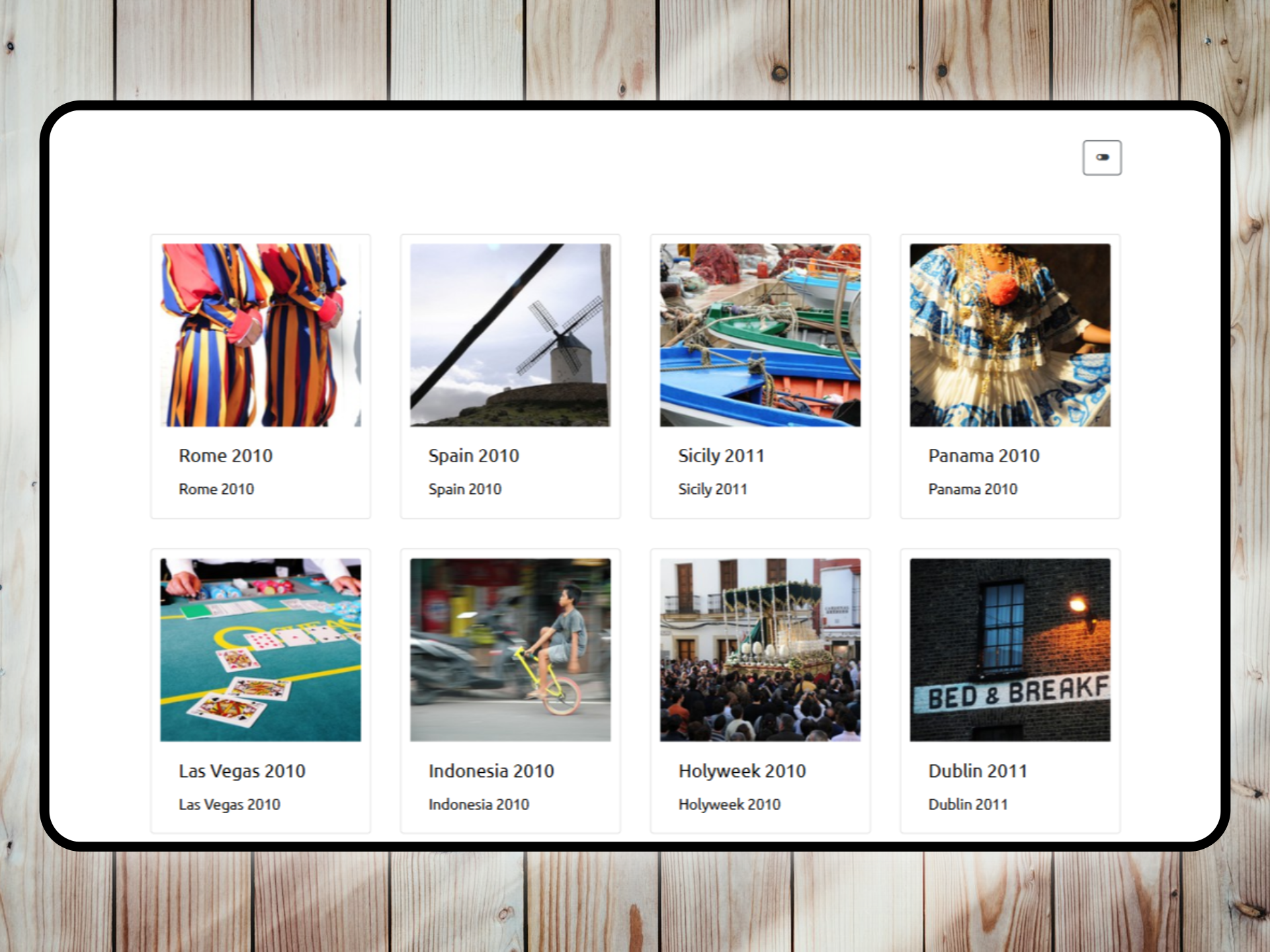1270x952 pixels.
Task: Select the Spain 2010 title link
Action: point(474,456)
